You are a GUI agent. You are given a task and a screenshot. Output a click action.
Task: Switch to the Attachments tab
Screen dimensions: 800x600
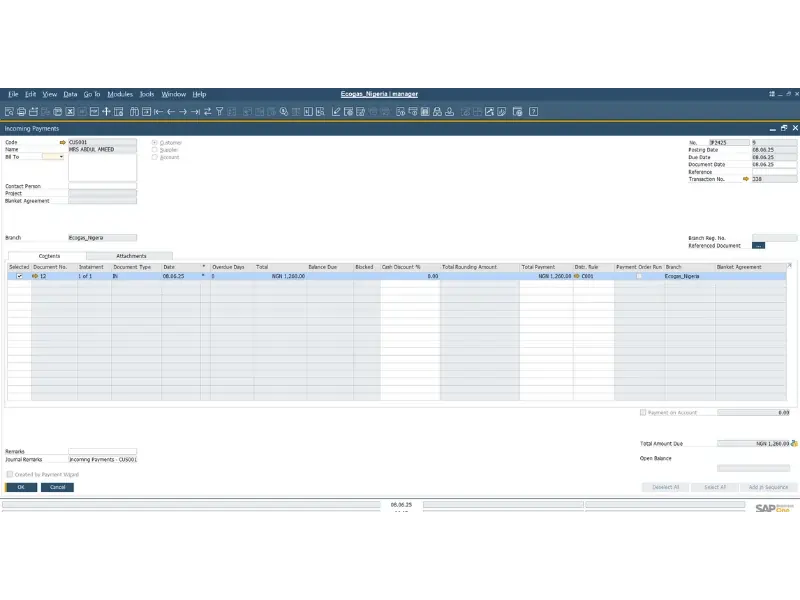(x=131, y=256)
